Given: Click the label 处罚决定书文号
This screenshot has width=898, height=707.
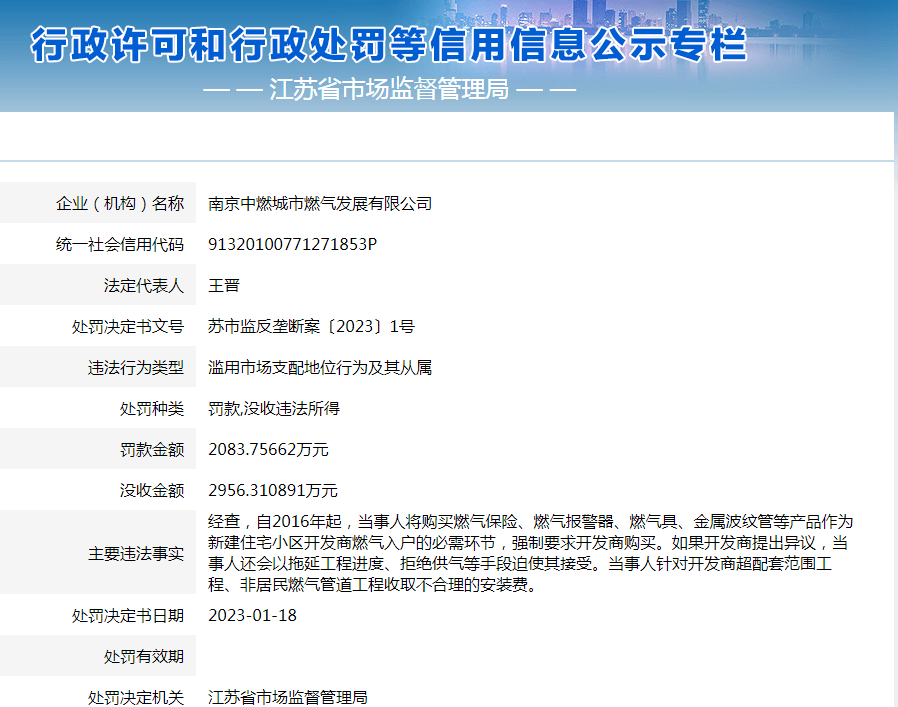Looking at the screenshot, I should click(x=128, y=327).
